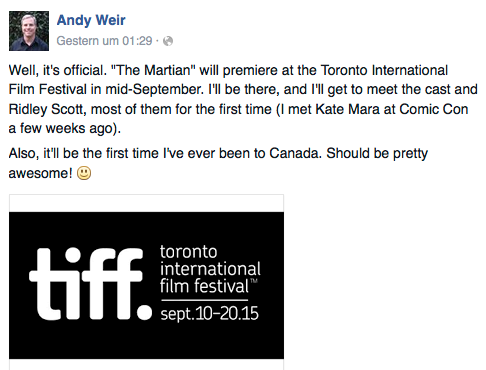Click the words Toronto International in post
Viewport: 486px width, 370px height.
(x=384, y=70)
